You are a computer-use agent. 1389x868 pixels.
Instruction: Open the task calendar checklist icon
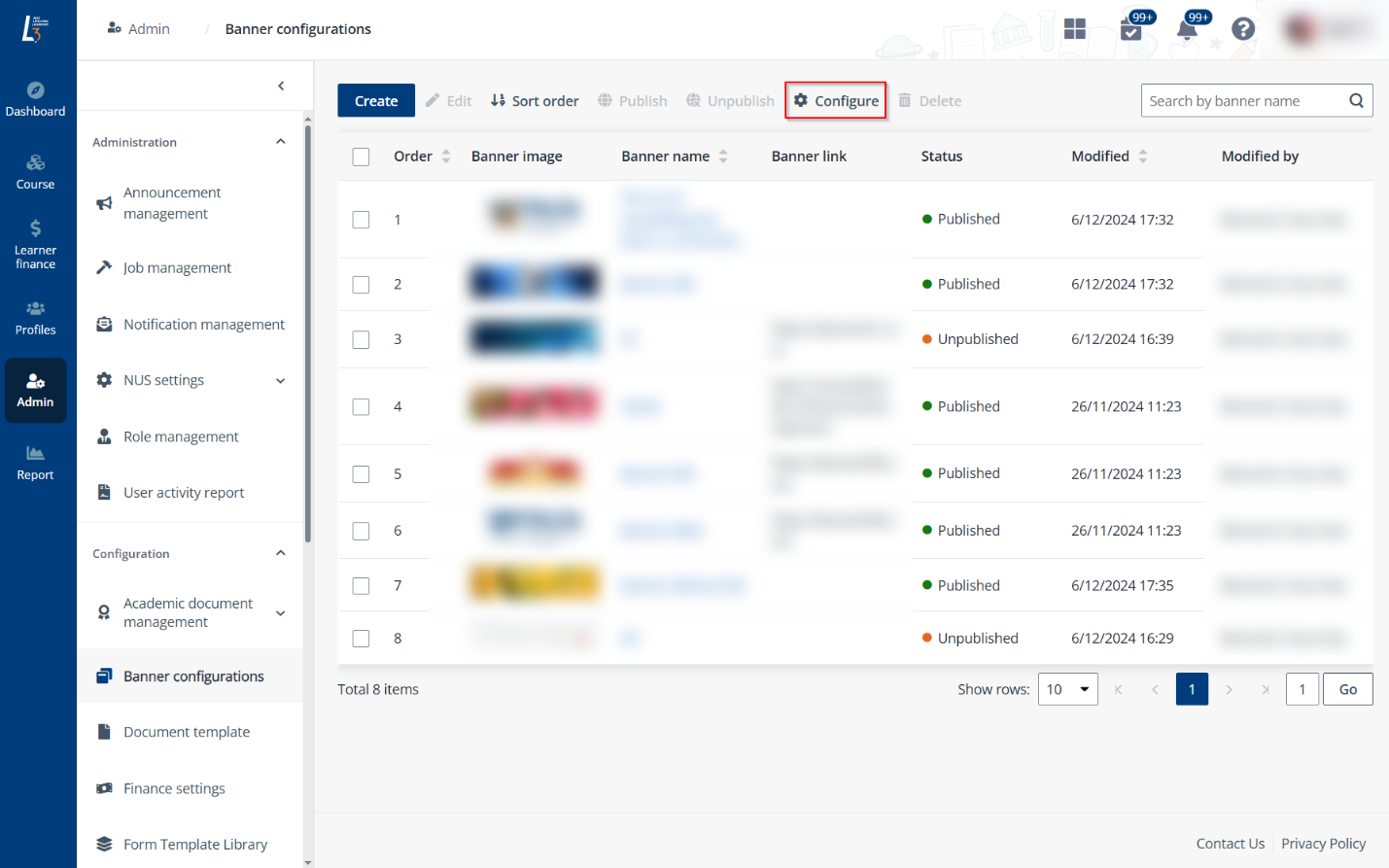tap(1131, 29)
